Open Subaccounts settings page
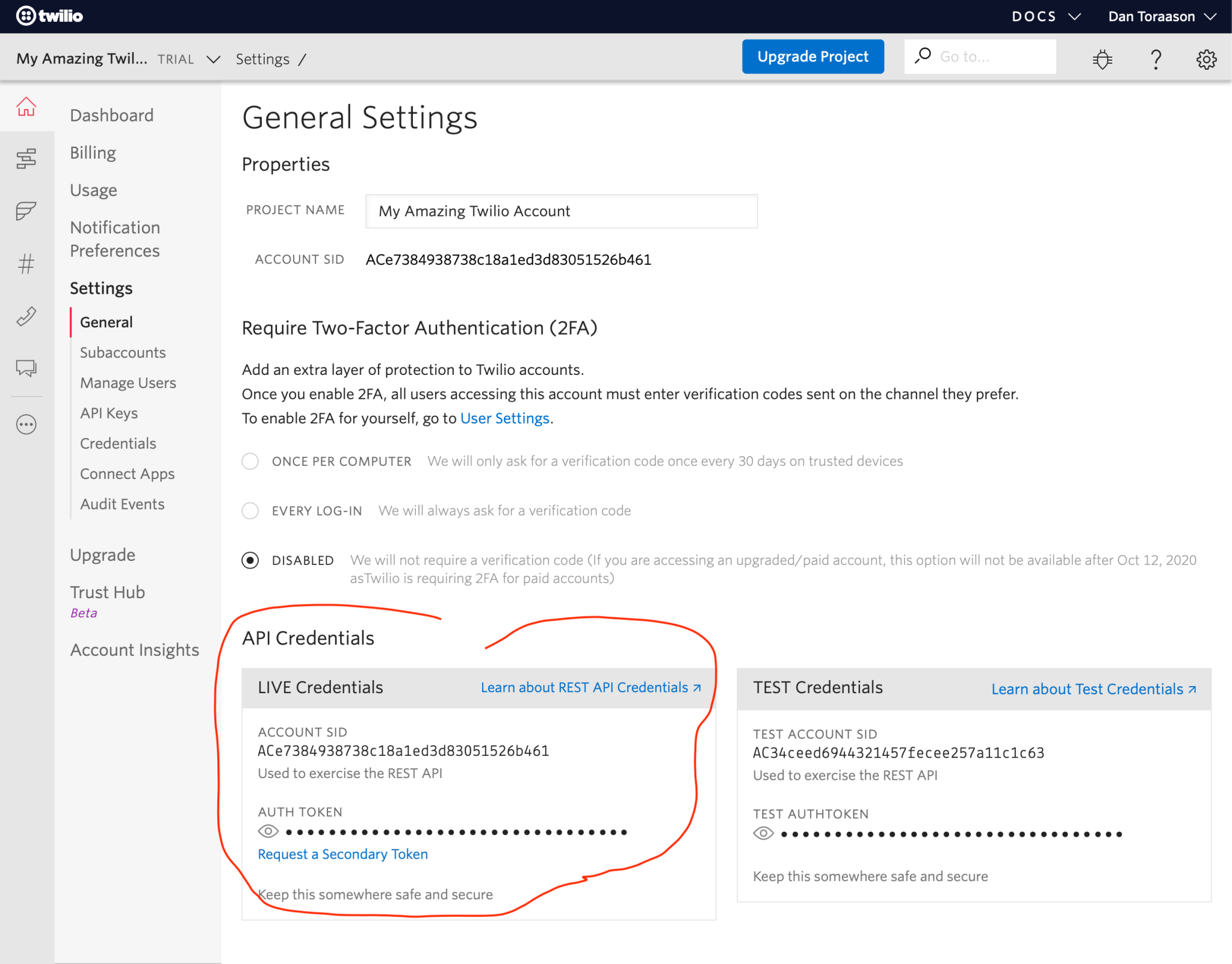 (123, 353)
